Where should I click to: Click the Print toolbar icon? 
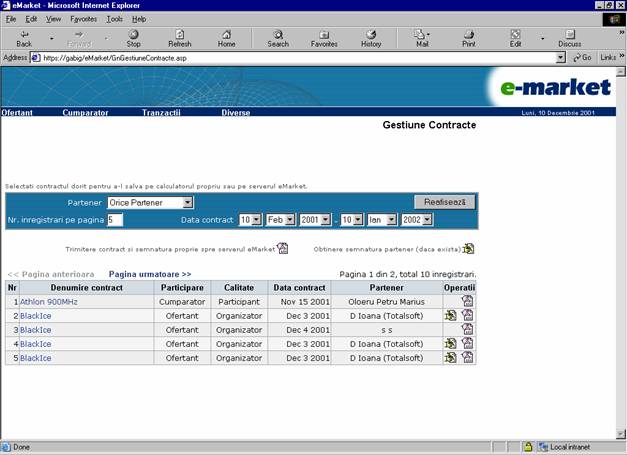pos(468,38)
